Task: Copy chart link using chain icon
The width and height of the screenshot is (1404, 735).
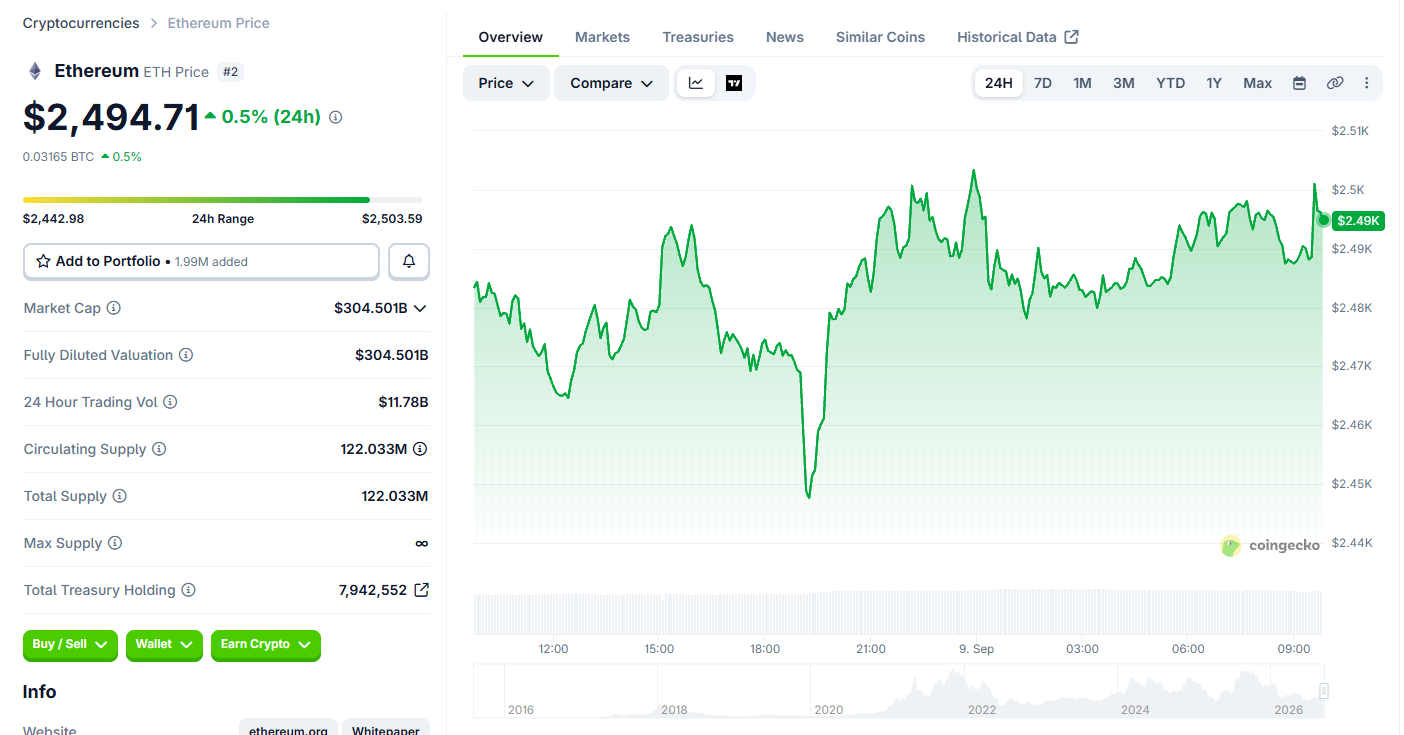Action: [1335, 83]
